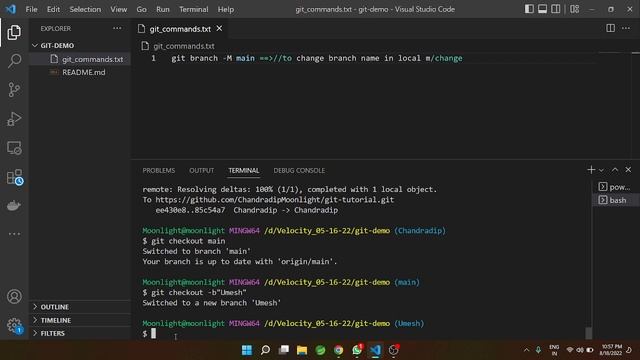Open the Go menu
The height and width of the screenshot is (360, 640).
(141, 9)
